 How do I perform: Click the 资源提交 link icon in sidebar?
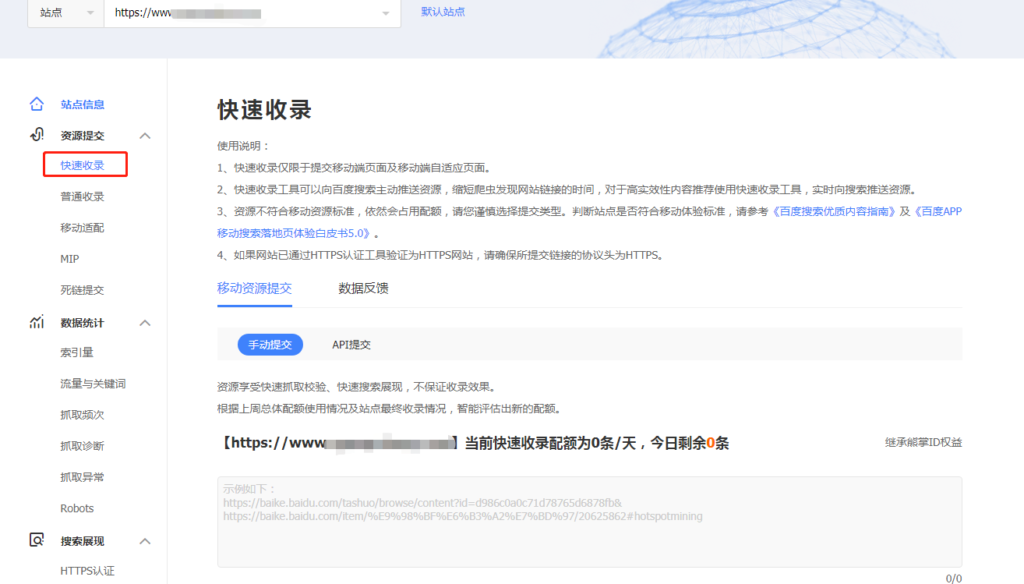point(37,135)
